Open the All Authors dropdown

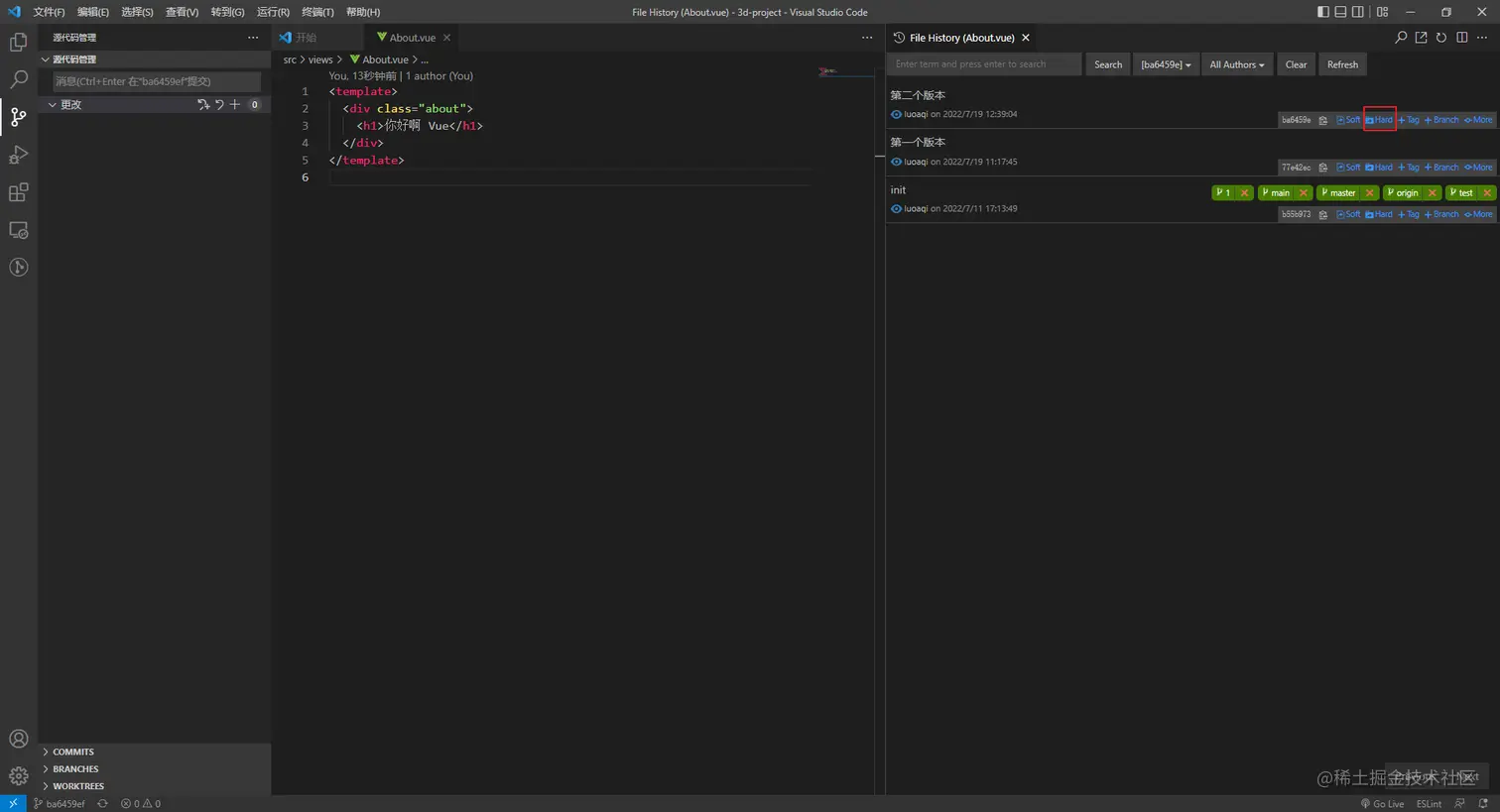tap(1236, 64)
